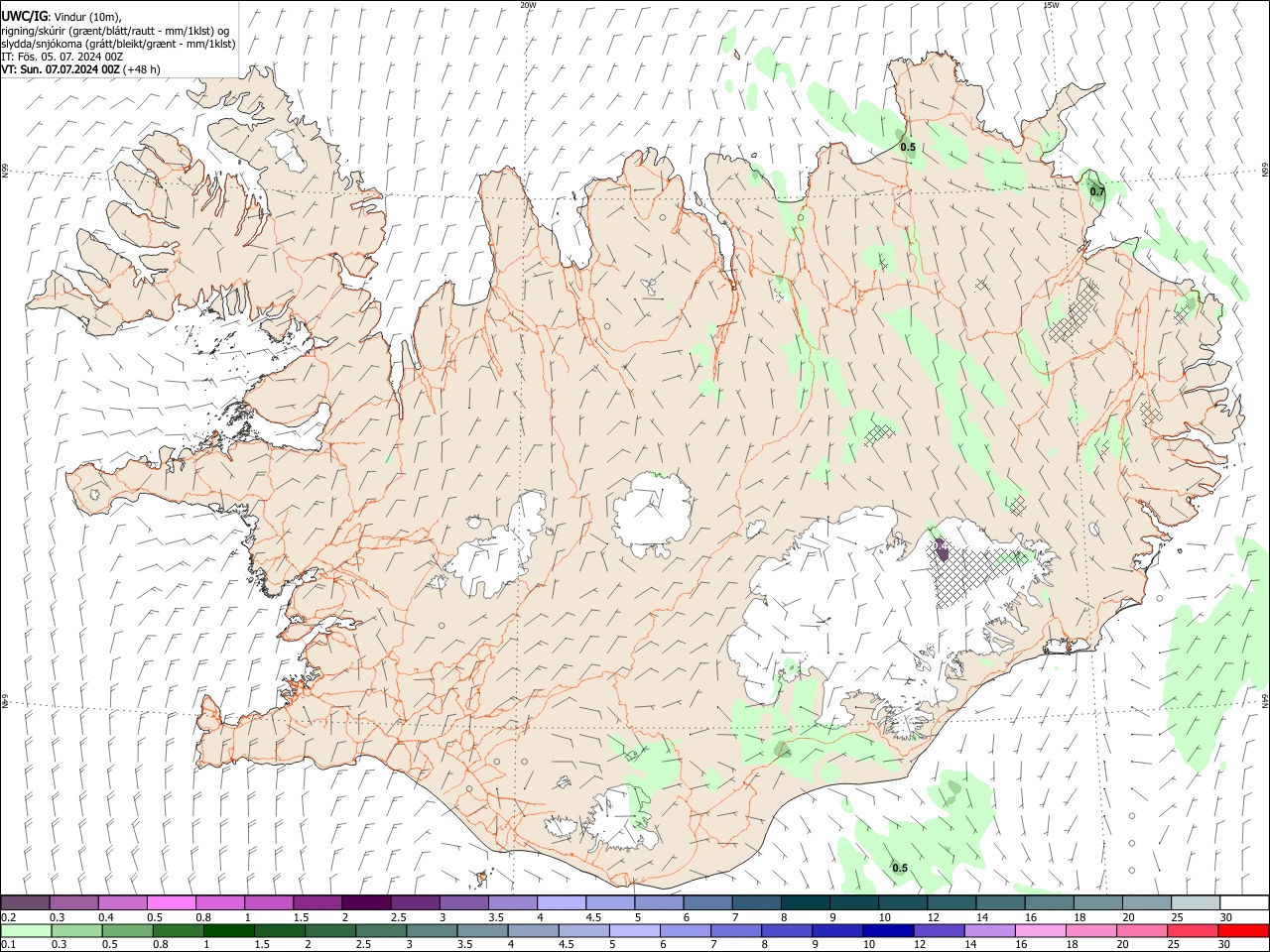Click the bright red 30 swatch in rain scale
The height and width of the screenshot is (952, 1270).
pos(1242,931)
